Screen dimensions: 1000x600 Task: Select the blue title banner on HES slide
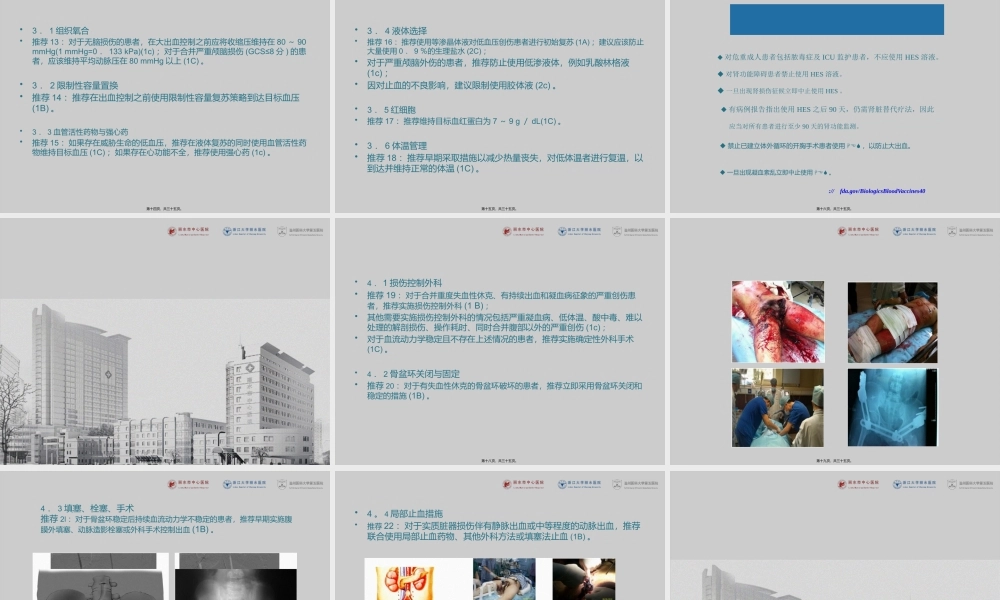pyautogui.click(x=836, y=20)
